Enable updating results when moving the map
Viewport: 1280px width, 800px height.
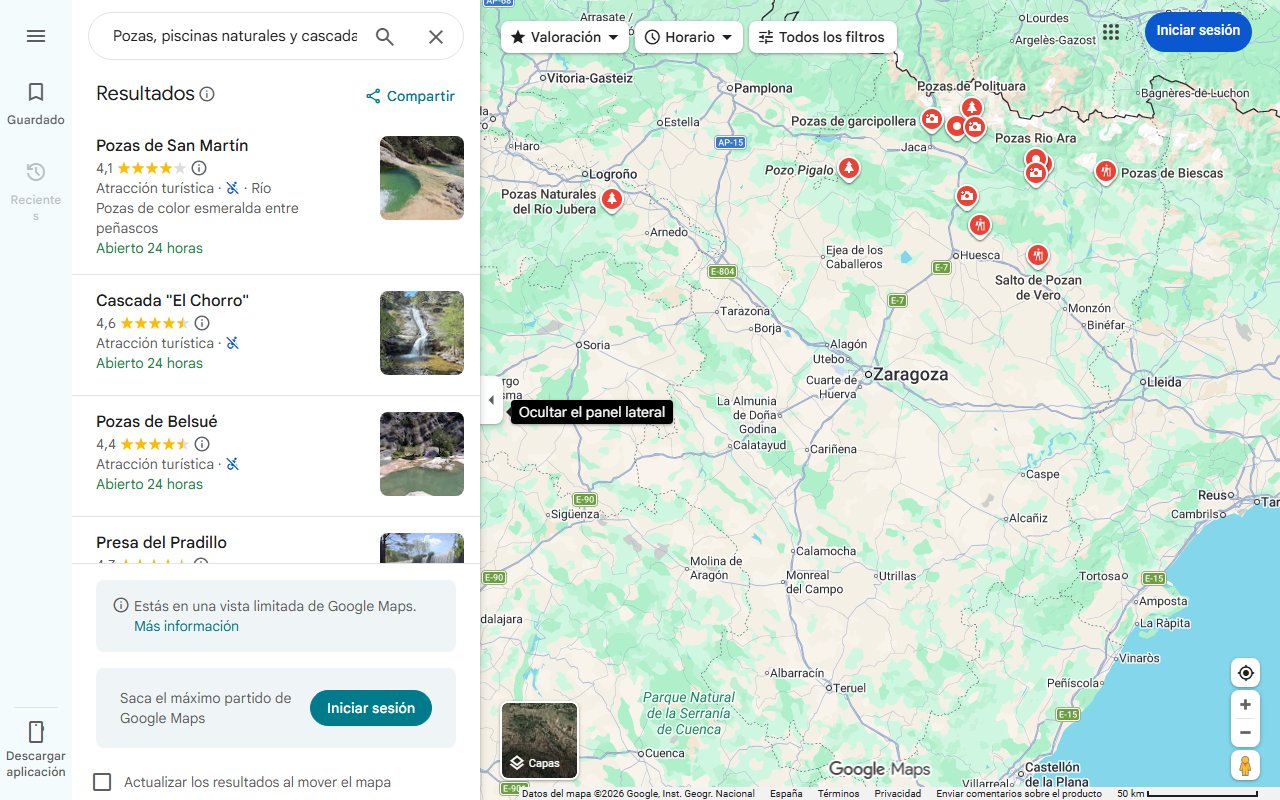click(x=102, y=782)
